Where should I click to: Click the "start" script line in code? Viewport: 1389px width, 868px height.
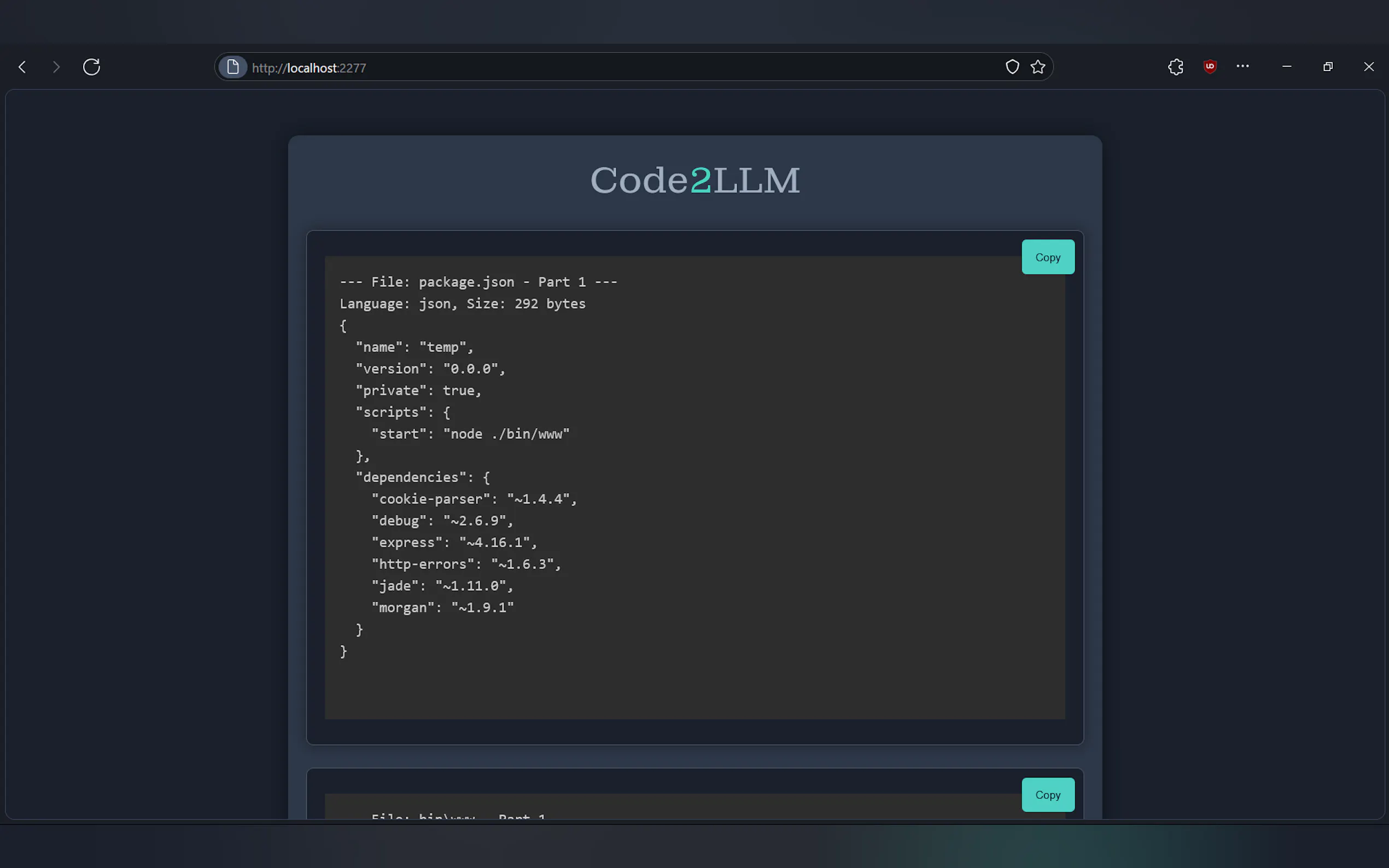pos(470,434)
